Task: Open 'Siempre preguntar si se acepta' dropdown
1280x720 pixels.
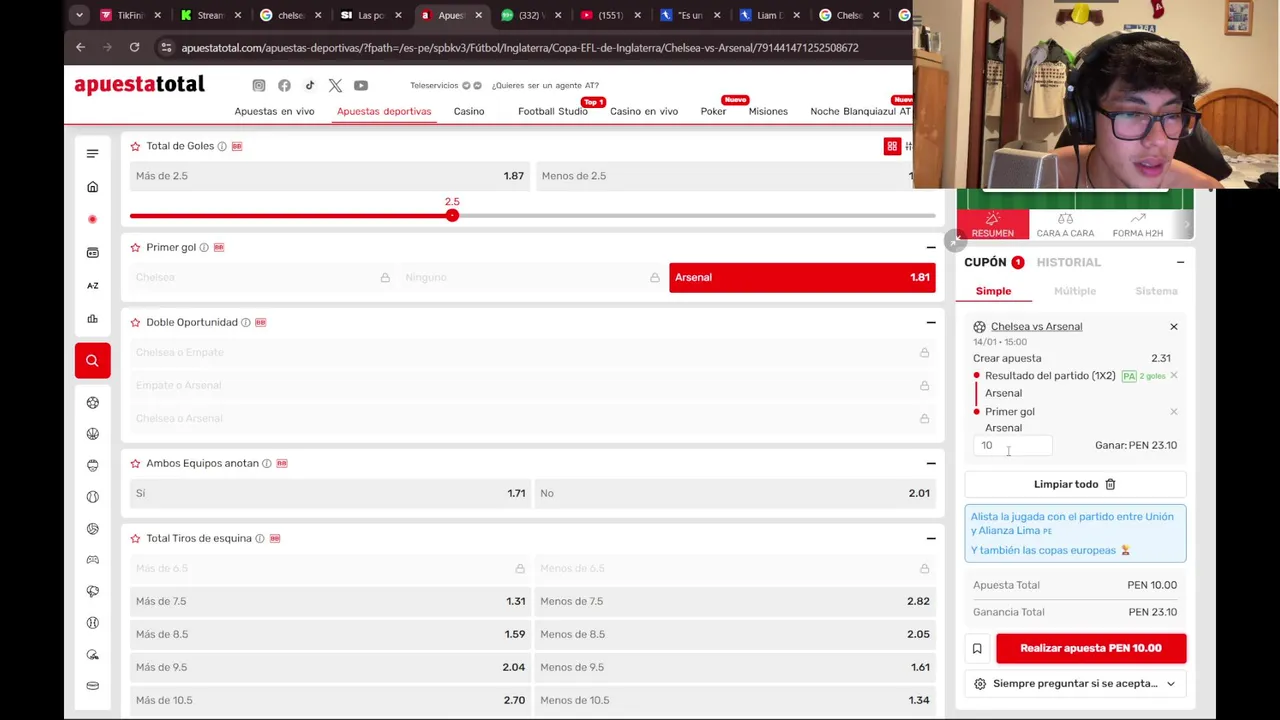Action: [x=1075, y=684]
